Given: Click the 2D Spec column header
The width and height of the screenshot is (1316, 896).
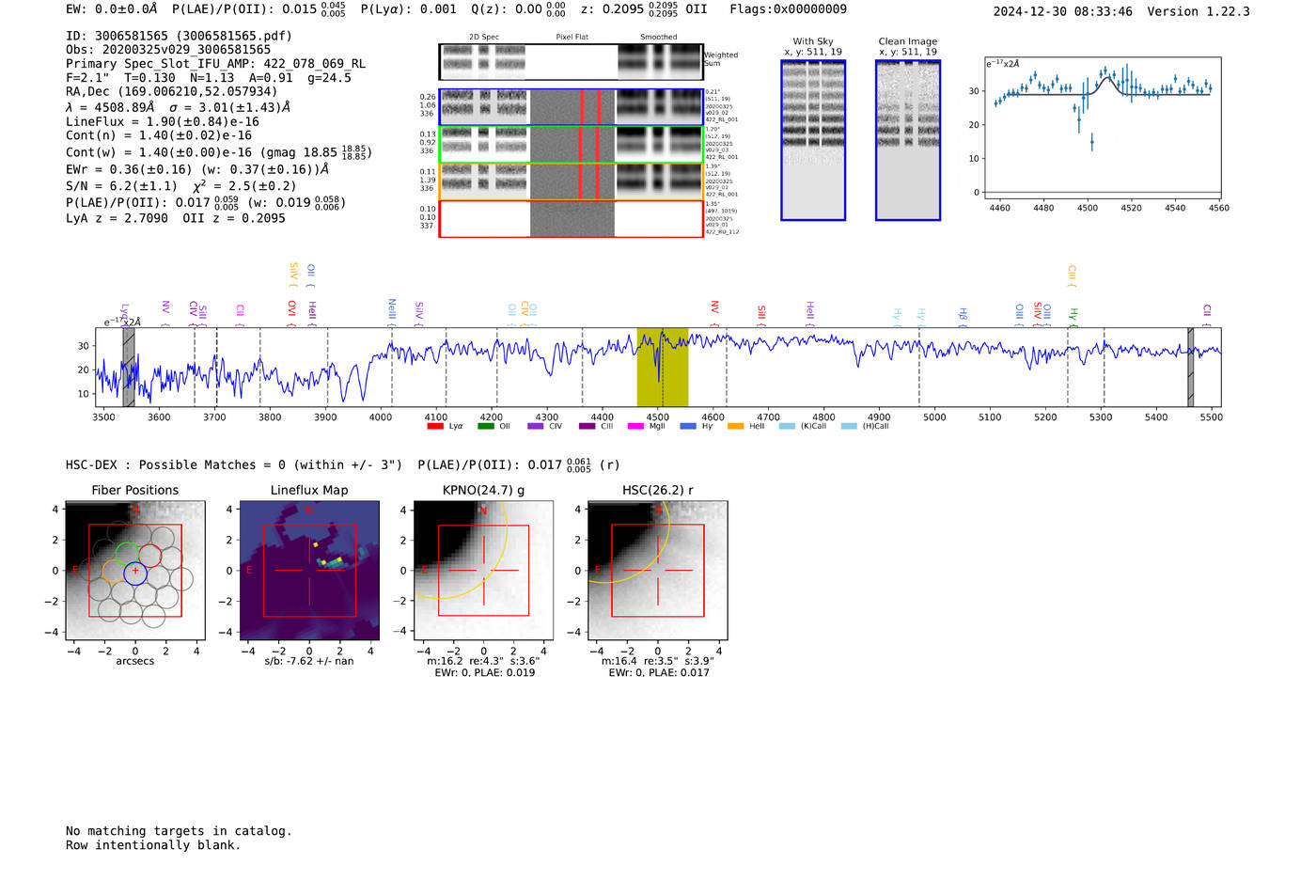Looking at the screenshot, I should coord(484,38).
